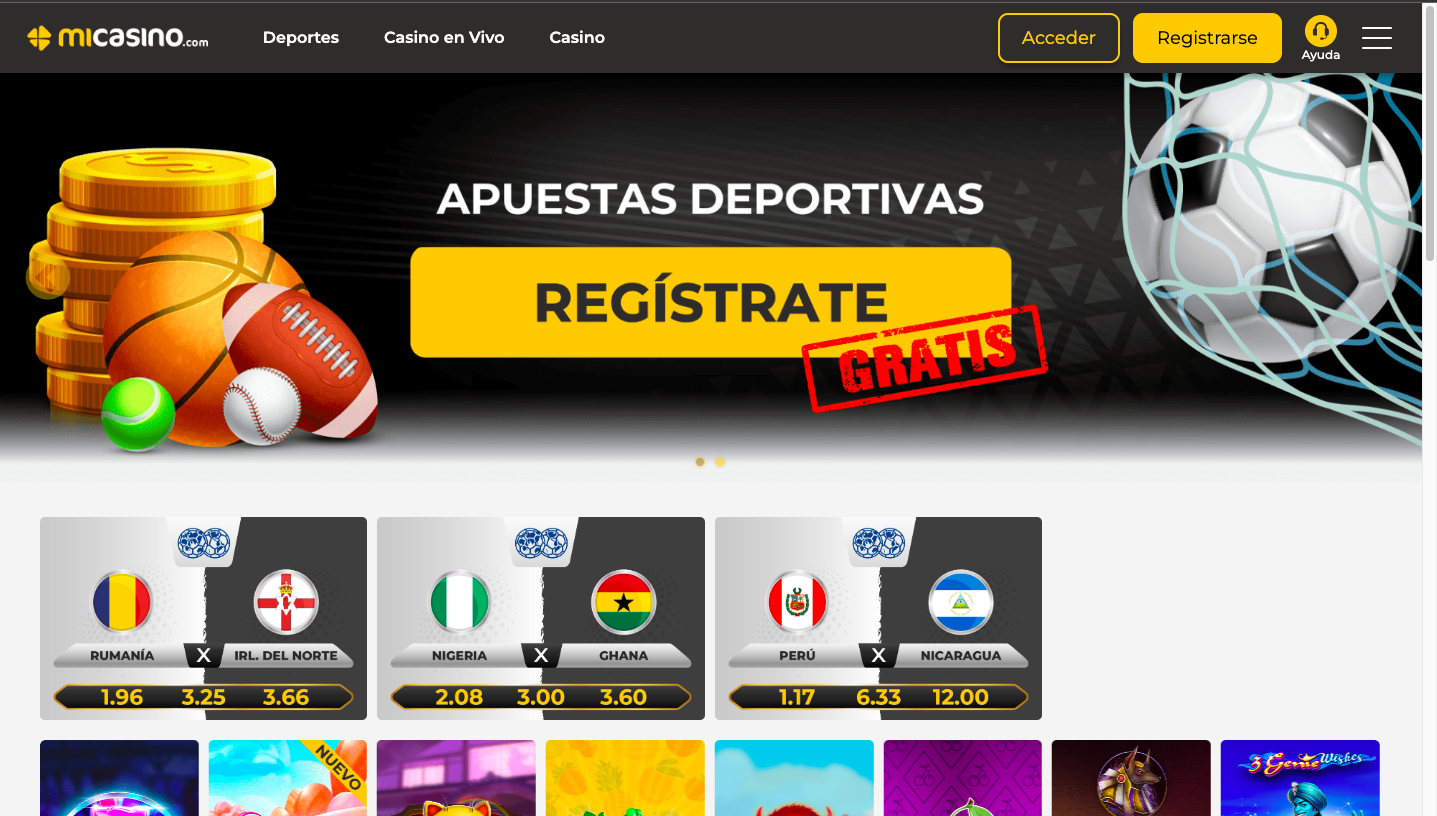Viewport: 1437px width, 816px height.
Task: Open the Deportes menu
Action: 301,37
